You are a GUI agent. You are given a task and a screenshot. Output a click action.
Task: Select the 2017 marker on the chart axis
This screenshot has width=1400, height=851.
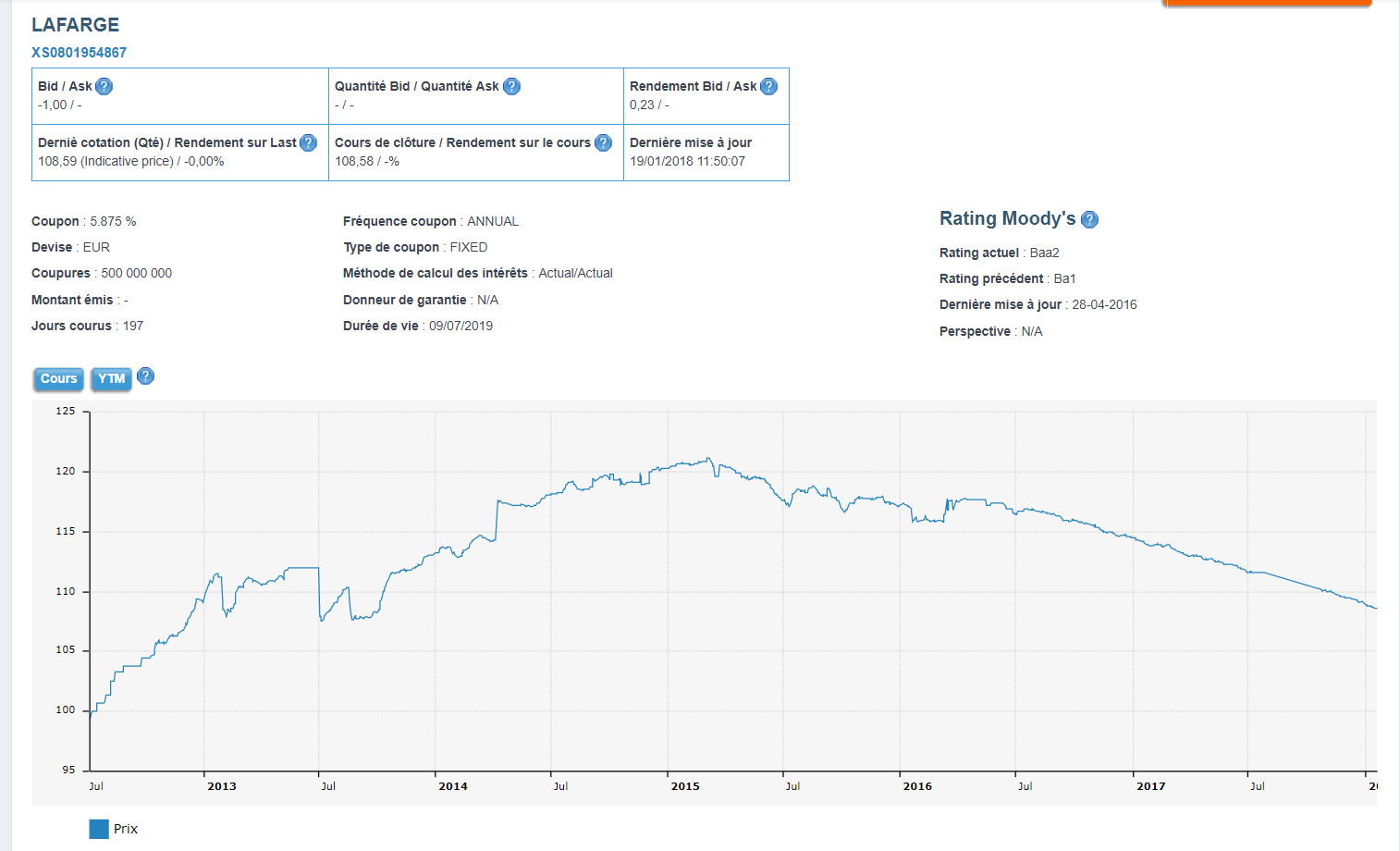click(x=1150, y=786)
